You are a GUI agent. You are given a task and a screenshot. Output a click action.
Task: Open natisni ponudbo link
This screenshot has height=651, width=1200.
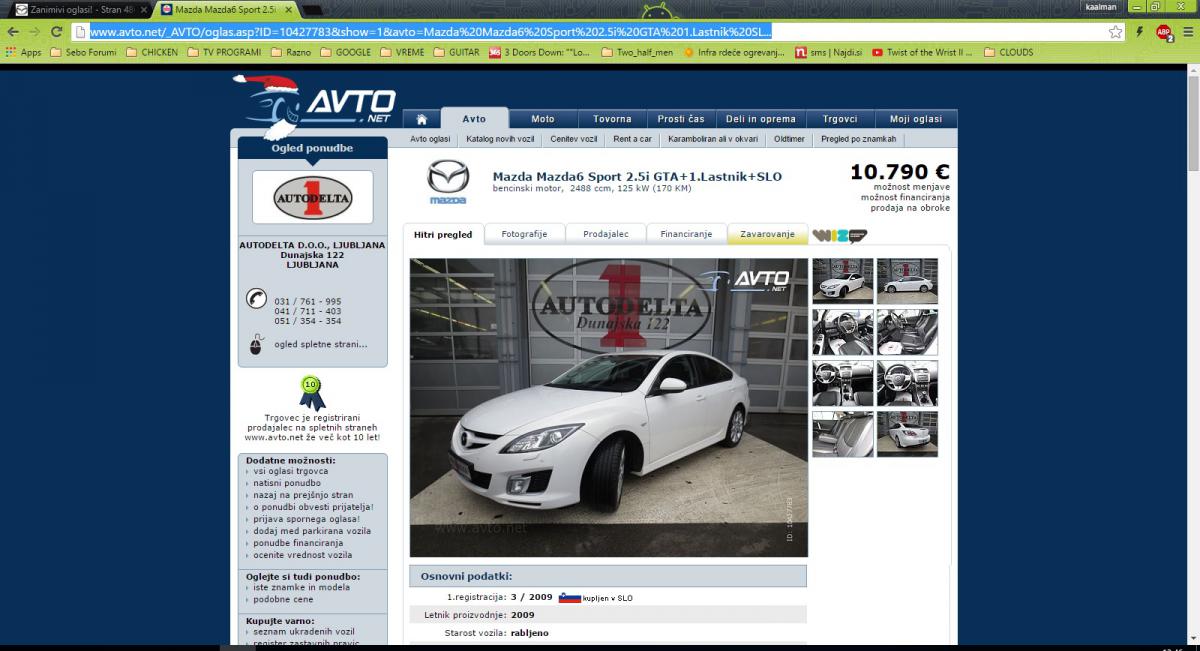click(x=287, y=483)
